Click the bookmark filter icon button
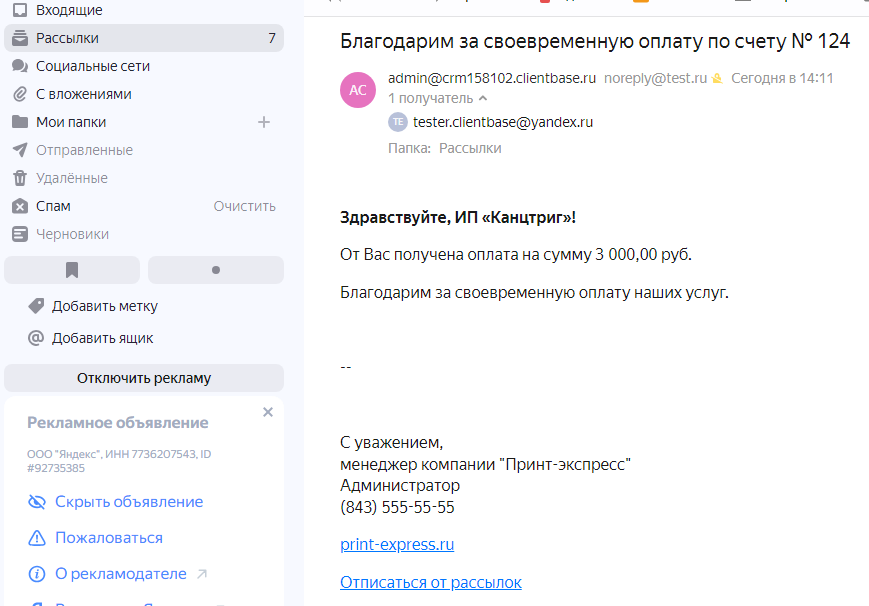The width and height of the screenshot is (869, 606). click(x=72, y=270)
